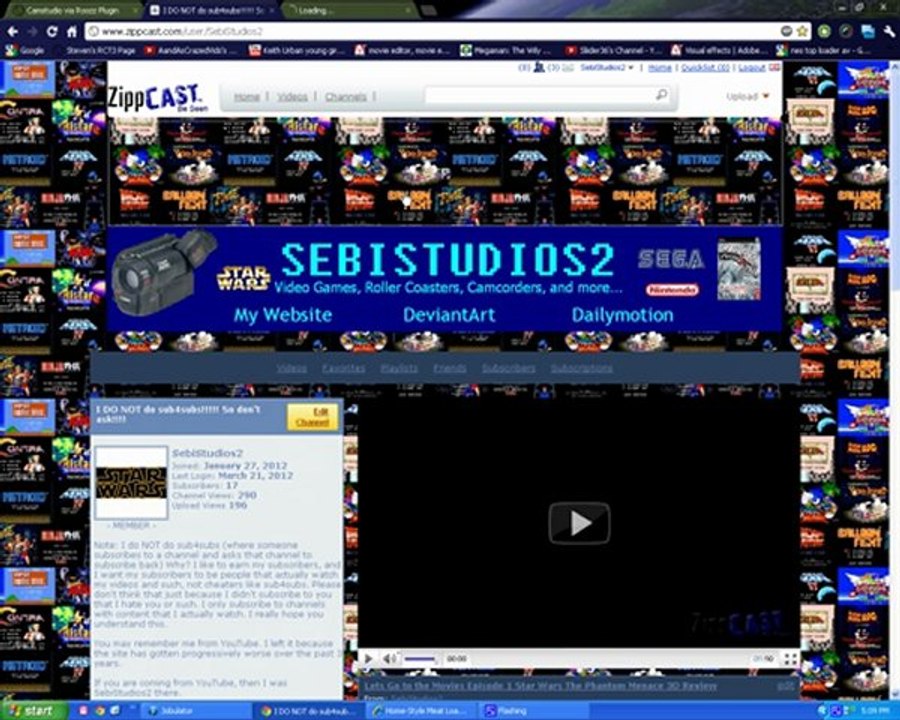
Task: Click the friends icon in ZippCast top bar
Action: pos(538,67)
